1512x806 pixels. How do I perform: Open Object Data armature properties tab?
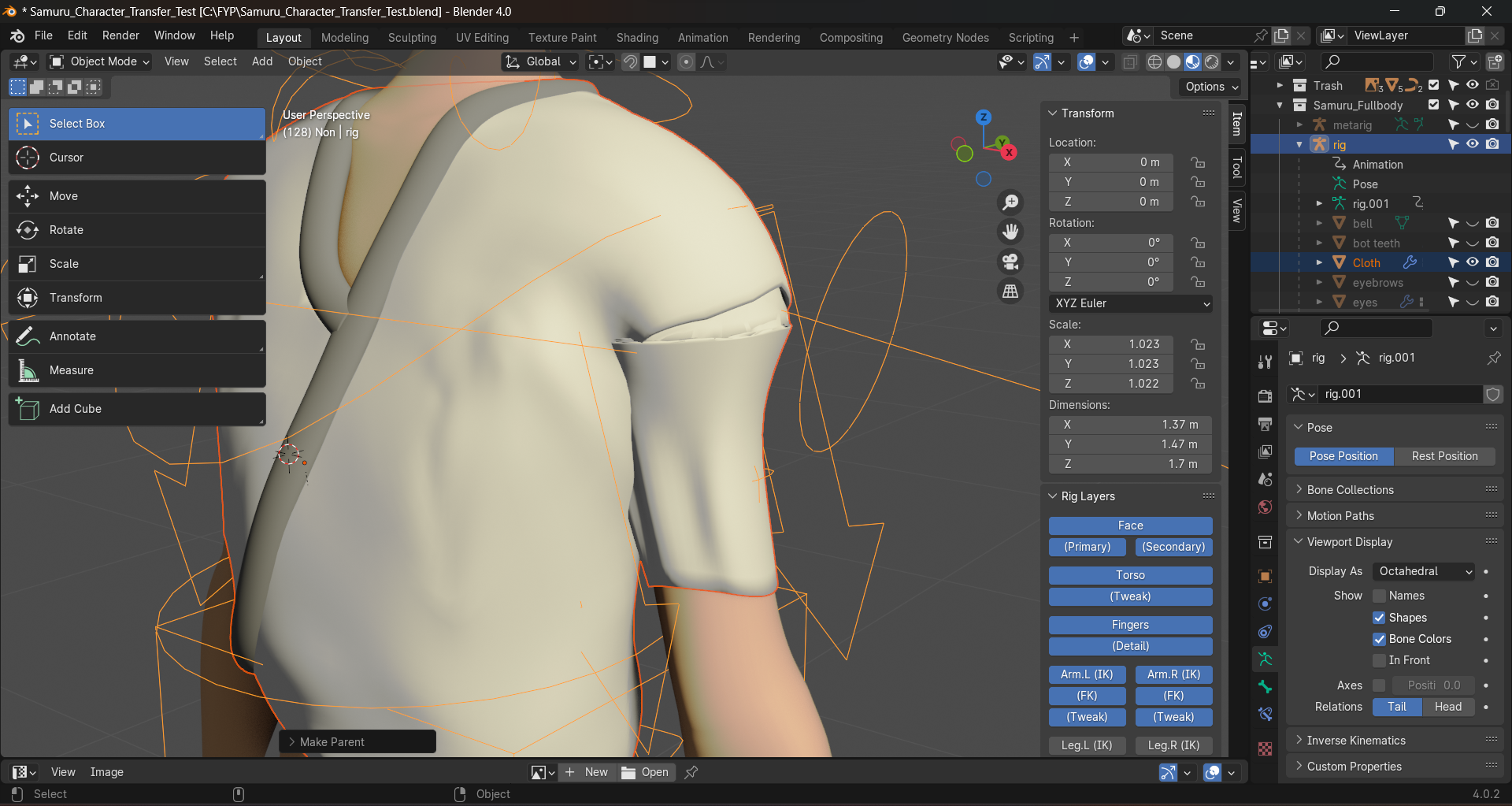tap(1265, 659)
